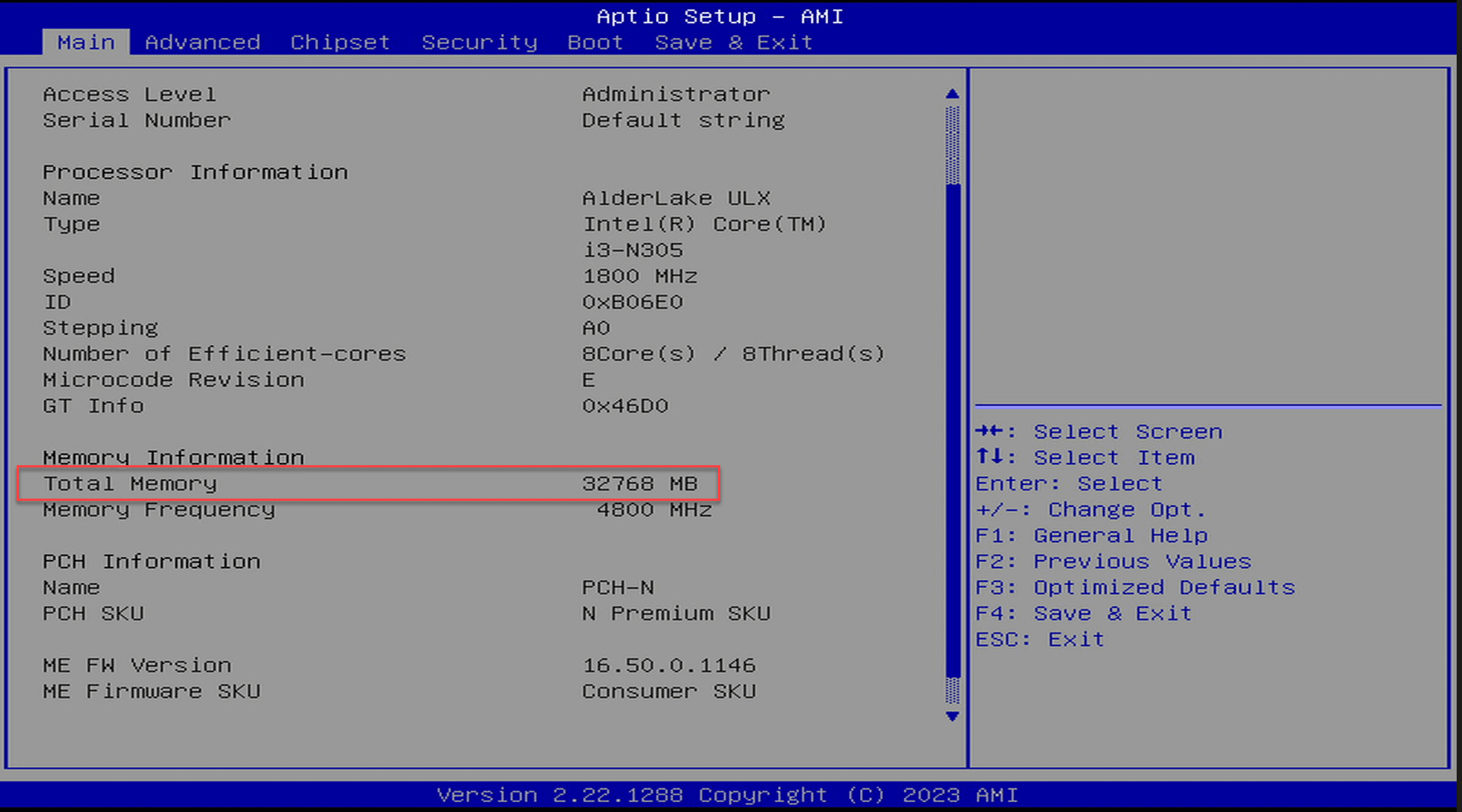Open the Security tab

[479, 42]
